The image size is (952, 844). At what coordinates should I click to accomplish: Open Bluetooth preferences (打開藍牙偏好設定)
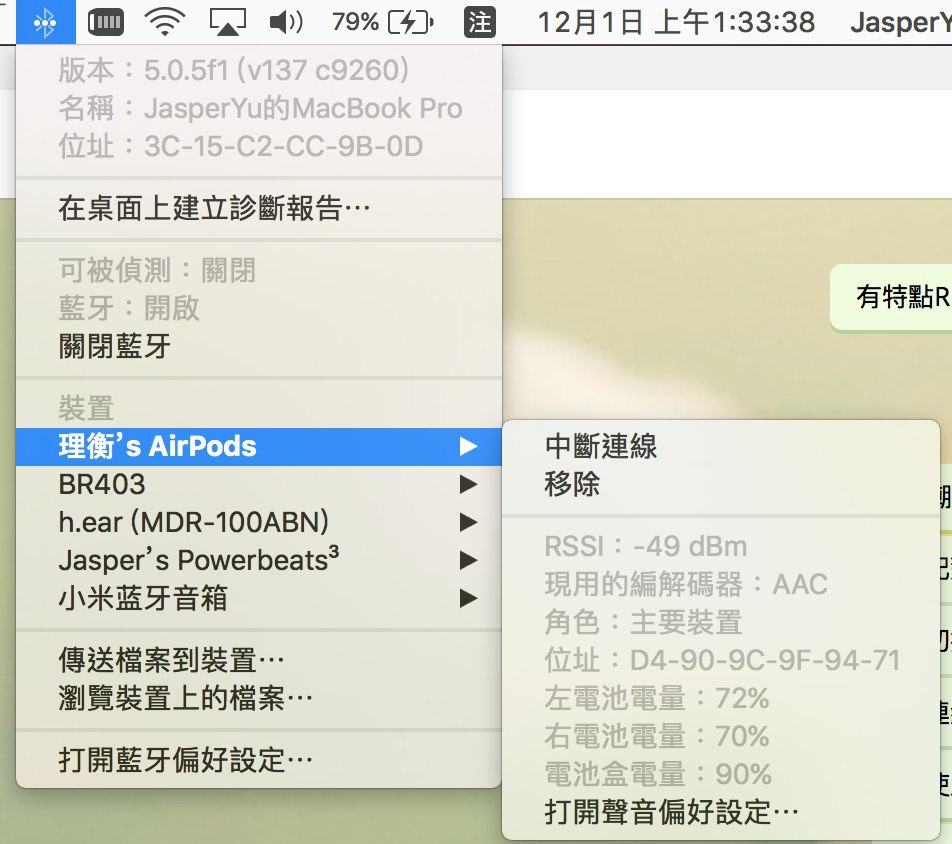[x=259, y=760]
